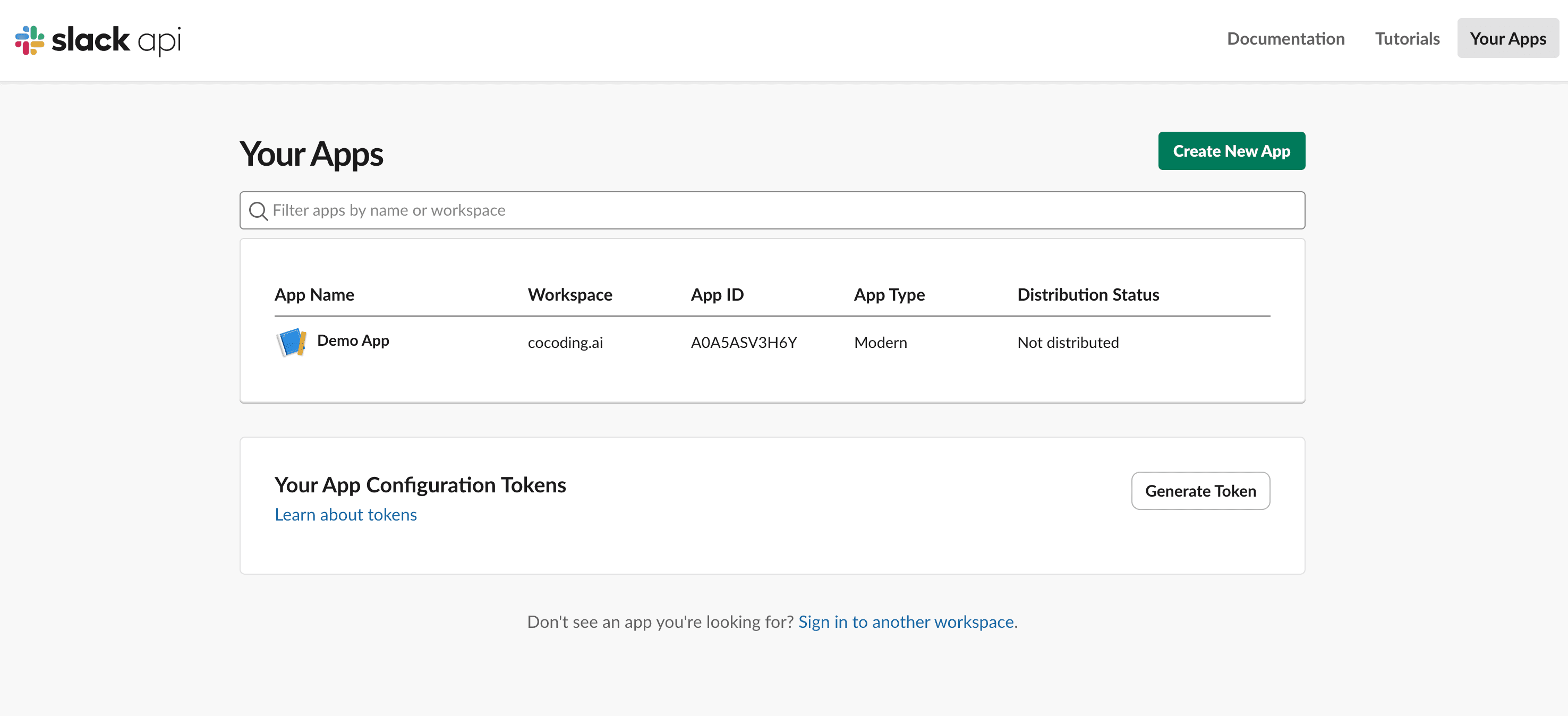Go to Your Apps tab

click(1508, 38)
